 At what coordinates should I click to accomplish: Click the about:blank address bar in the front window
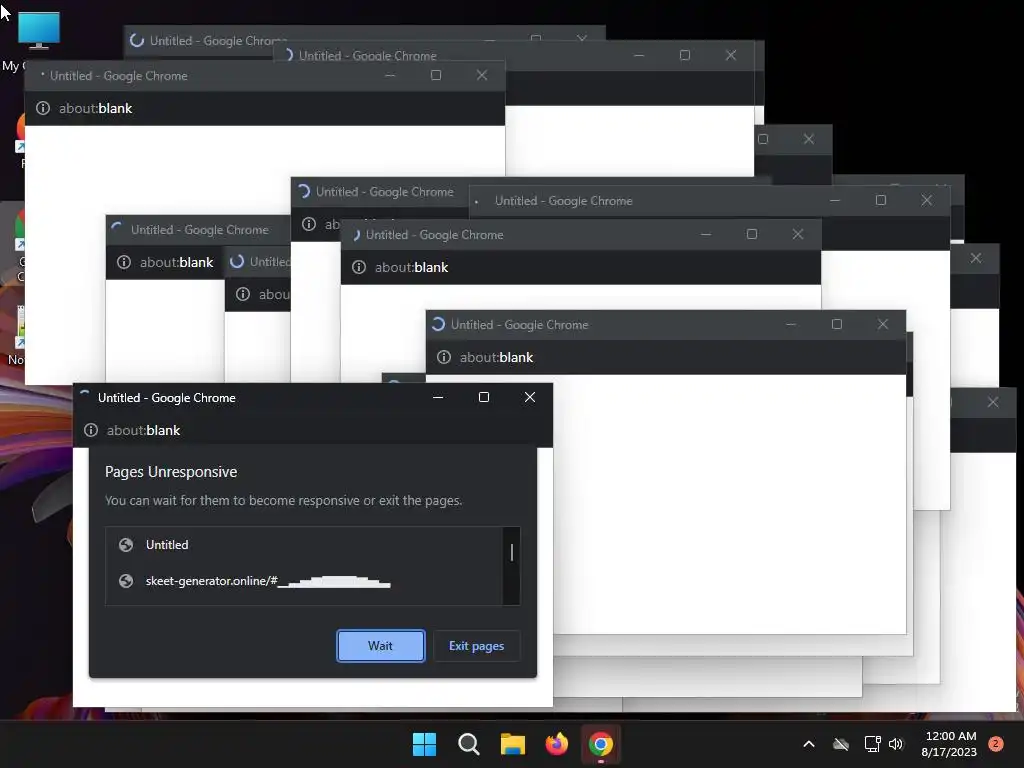(x=144, y=430)
